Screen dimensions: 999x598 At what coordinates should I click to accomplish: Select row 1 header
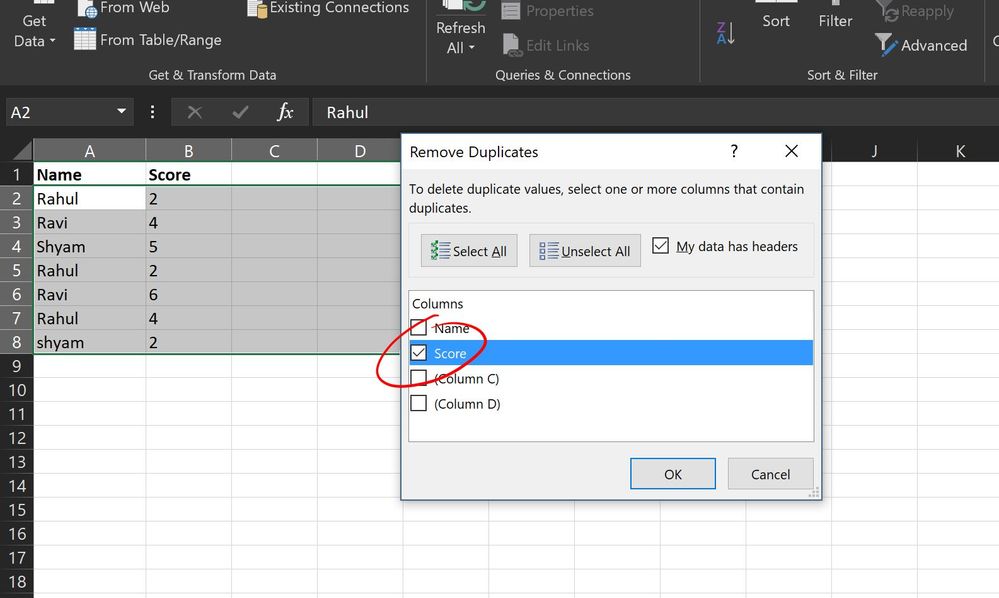click(17, 174)
